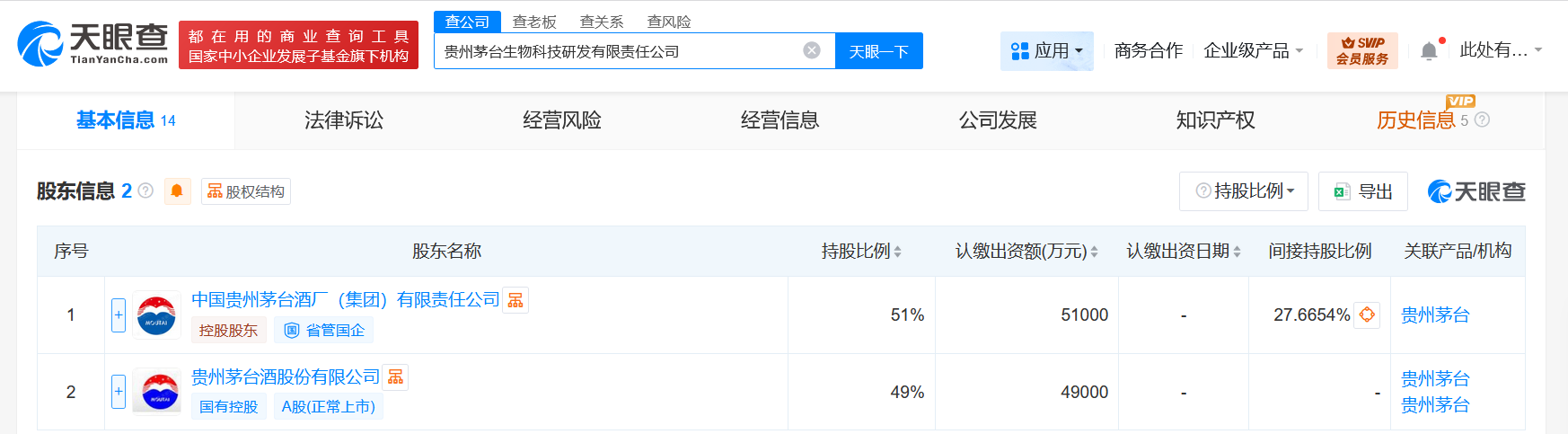This screenshot has width=1568, height=434.
Task: Open the 应用 dropdown menu
Action: click(x=1046, y=51)
